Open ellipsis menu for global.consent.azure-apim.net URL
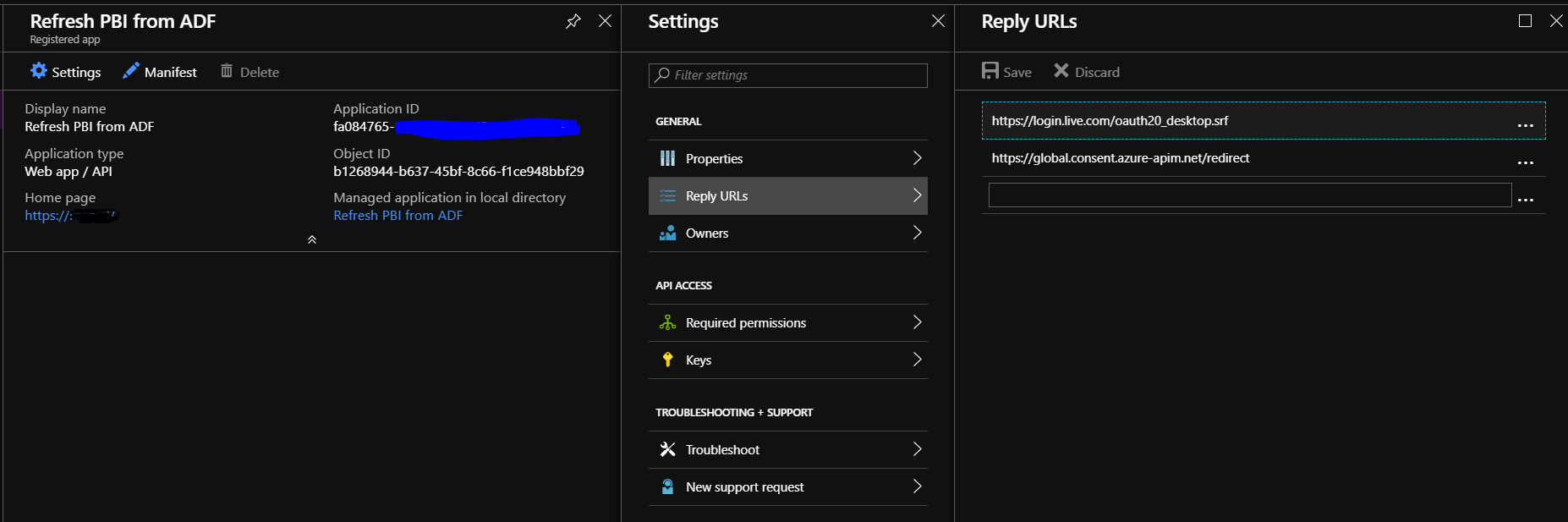Screen dimensions: 1568x522 [1526, 162]
